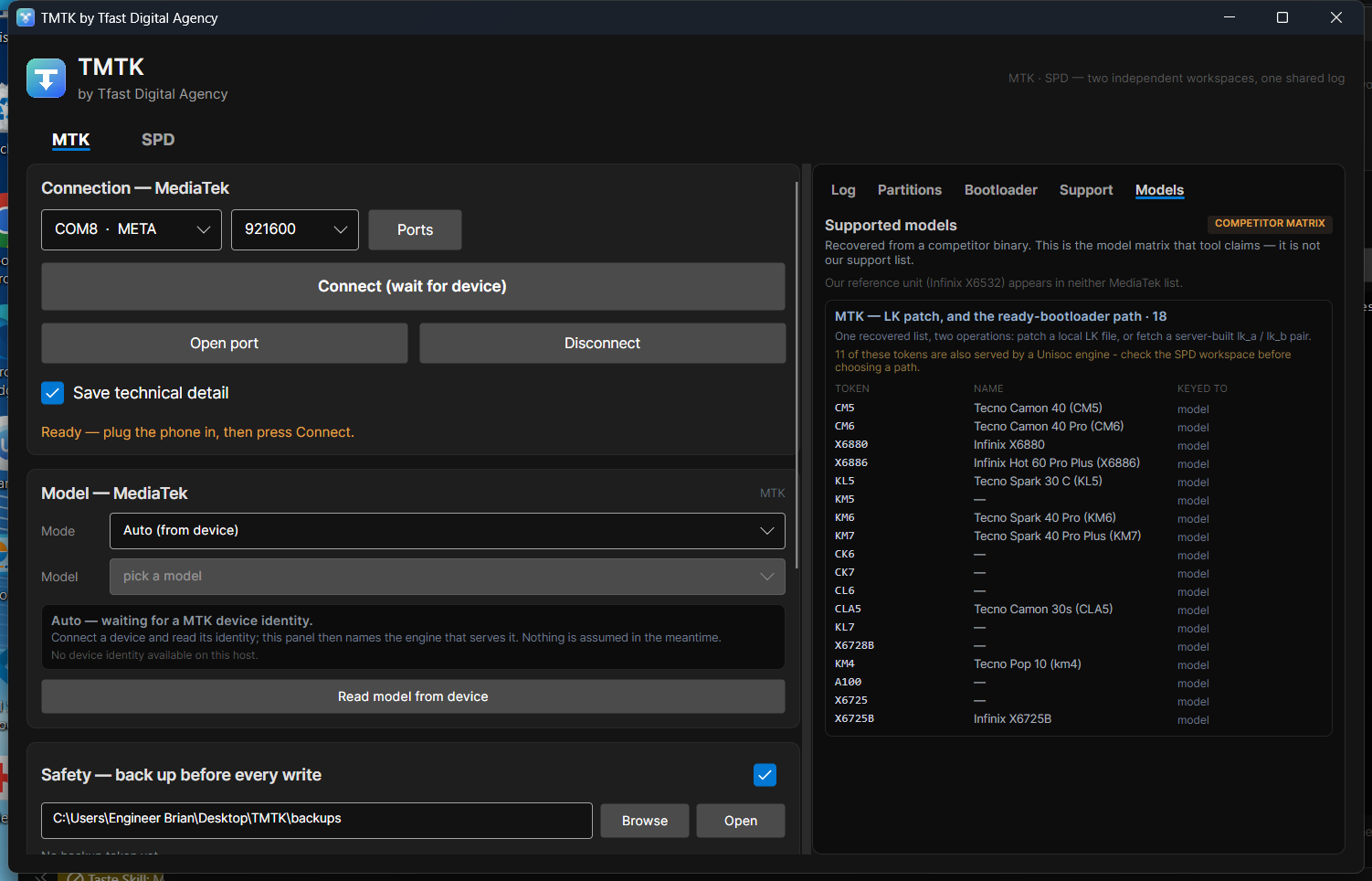Click the TOKEN column header
Screen dimensions: 1372x881
click(852, 388)
